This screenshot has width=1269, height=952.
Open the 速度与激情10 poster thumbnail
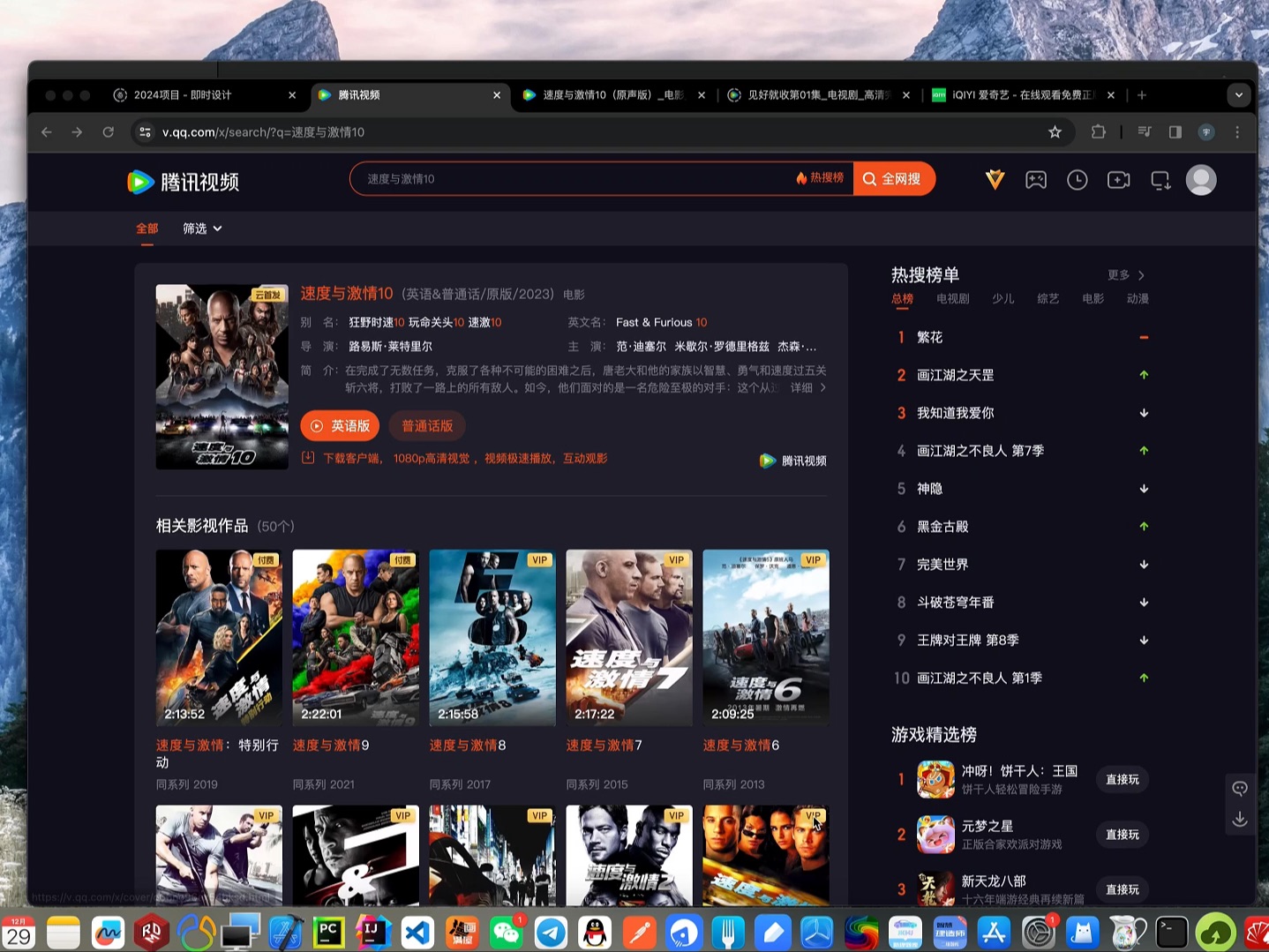[x=222, y=377]
